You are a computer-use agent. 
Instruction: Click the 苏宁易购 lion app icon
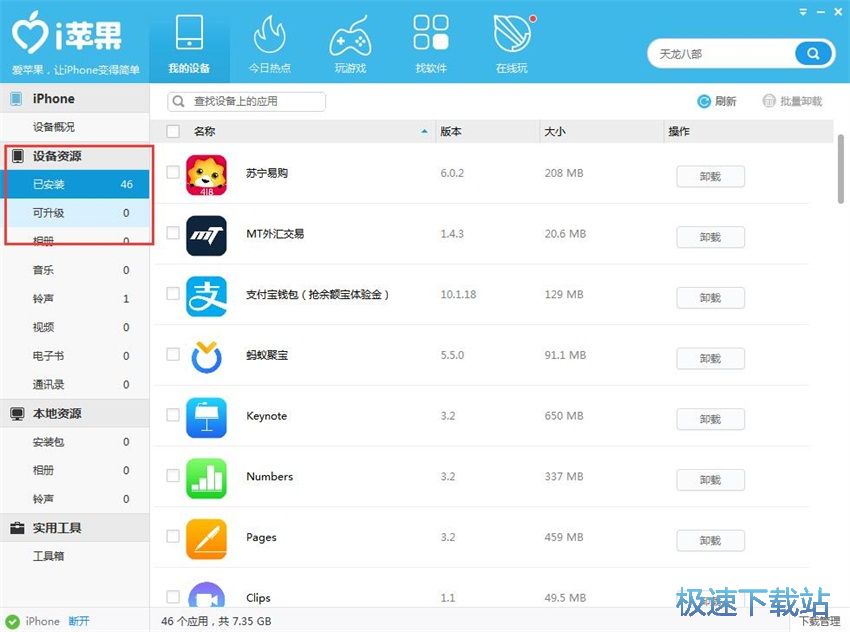click(207, 175)
